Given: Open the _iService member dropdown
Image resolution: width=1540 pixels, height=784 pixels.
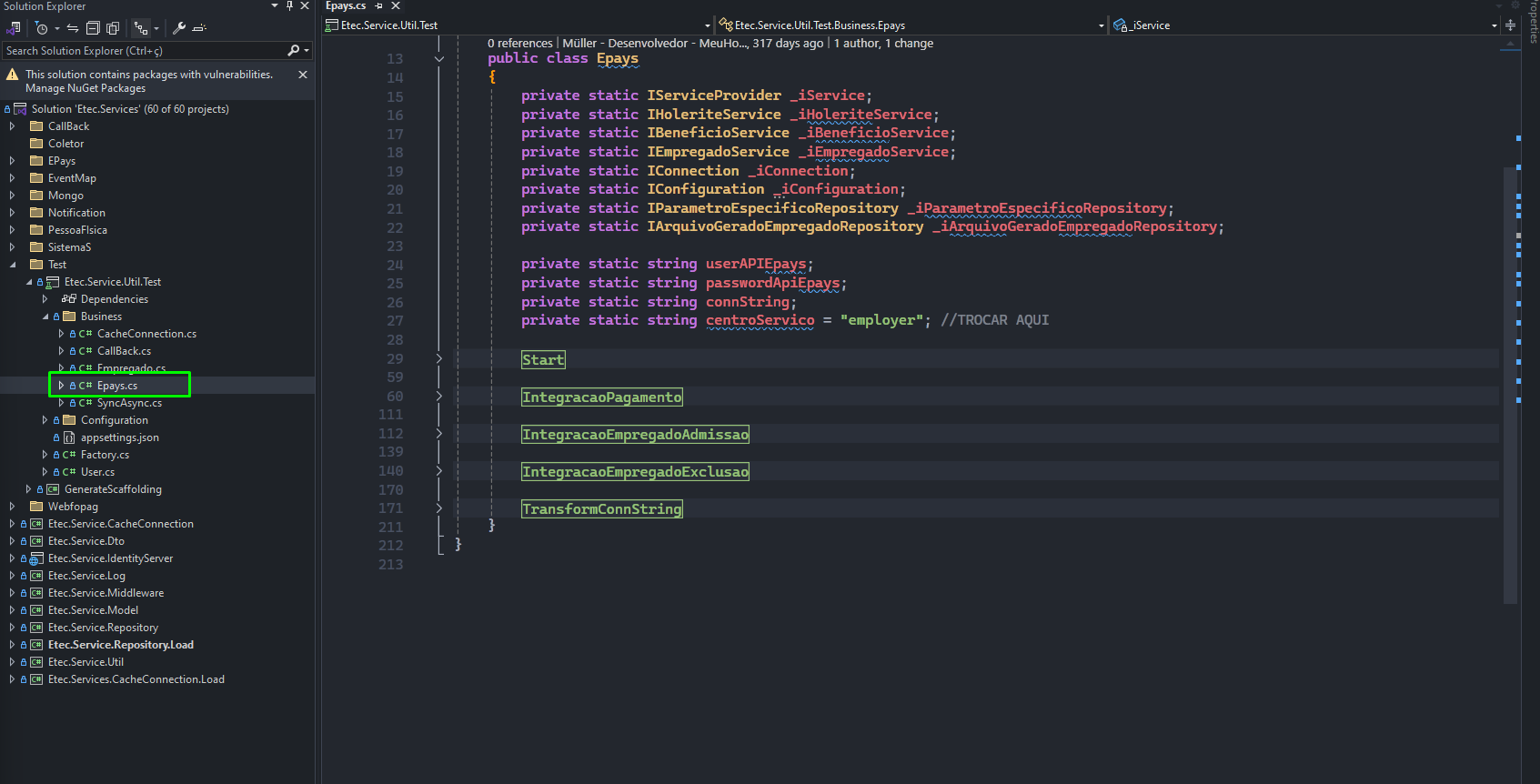Looking at the screenshot, I should pos(1303,25).
